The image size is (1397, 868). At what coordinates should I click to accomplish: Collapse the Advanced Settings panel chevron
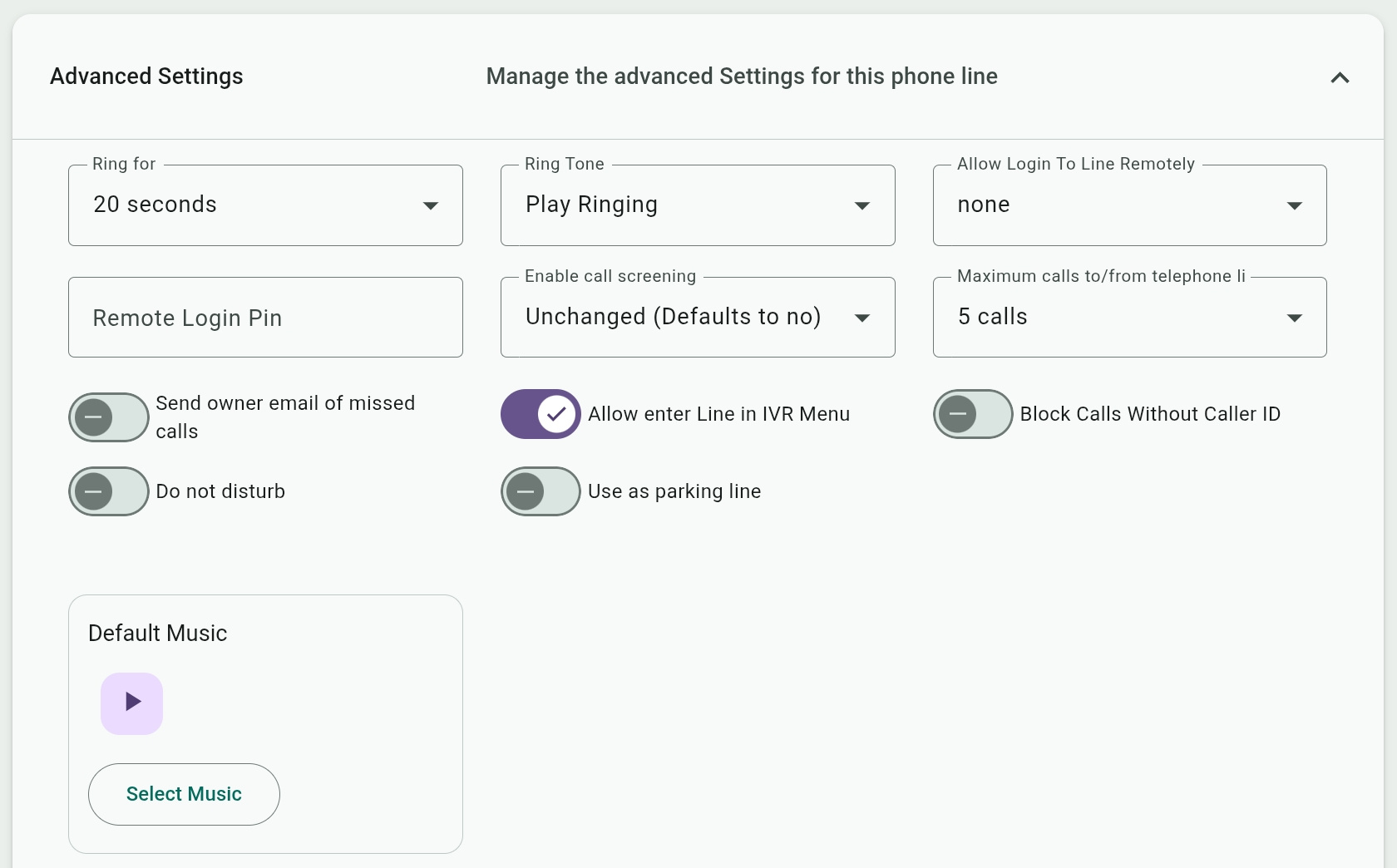tap(1340, 77)
